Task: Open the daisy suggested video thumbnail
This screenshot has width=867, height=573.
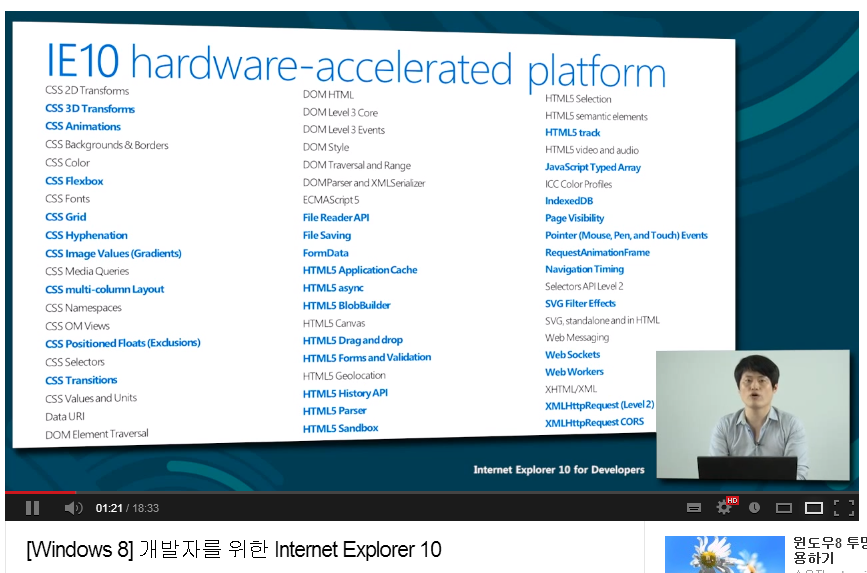Action: 725,554
